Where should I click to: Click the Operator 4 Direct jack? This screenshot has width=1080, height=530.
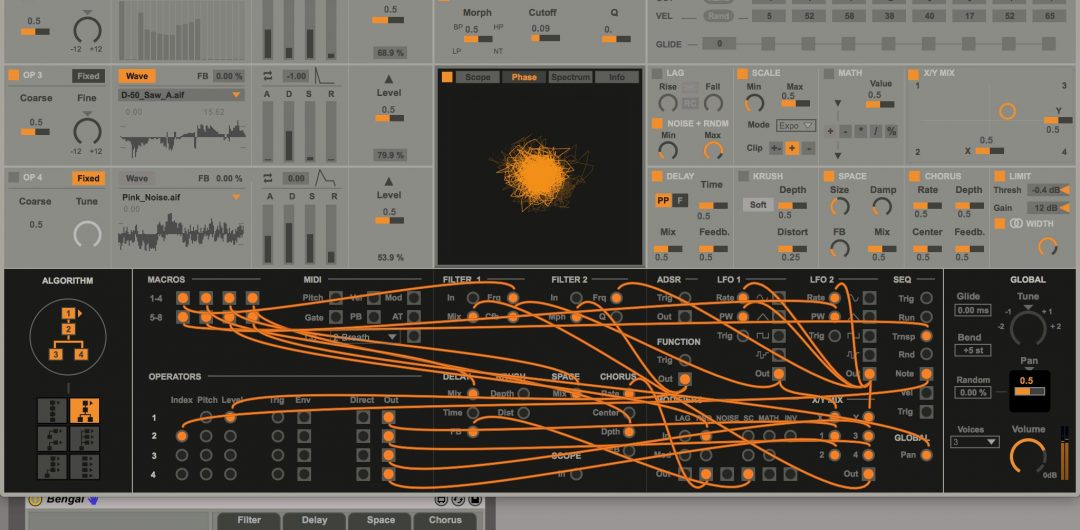tap(363, 473)
